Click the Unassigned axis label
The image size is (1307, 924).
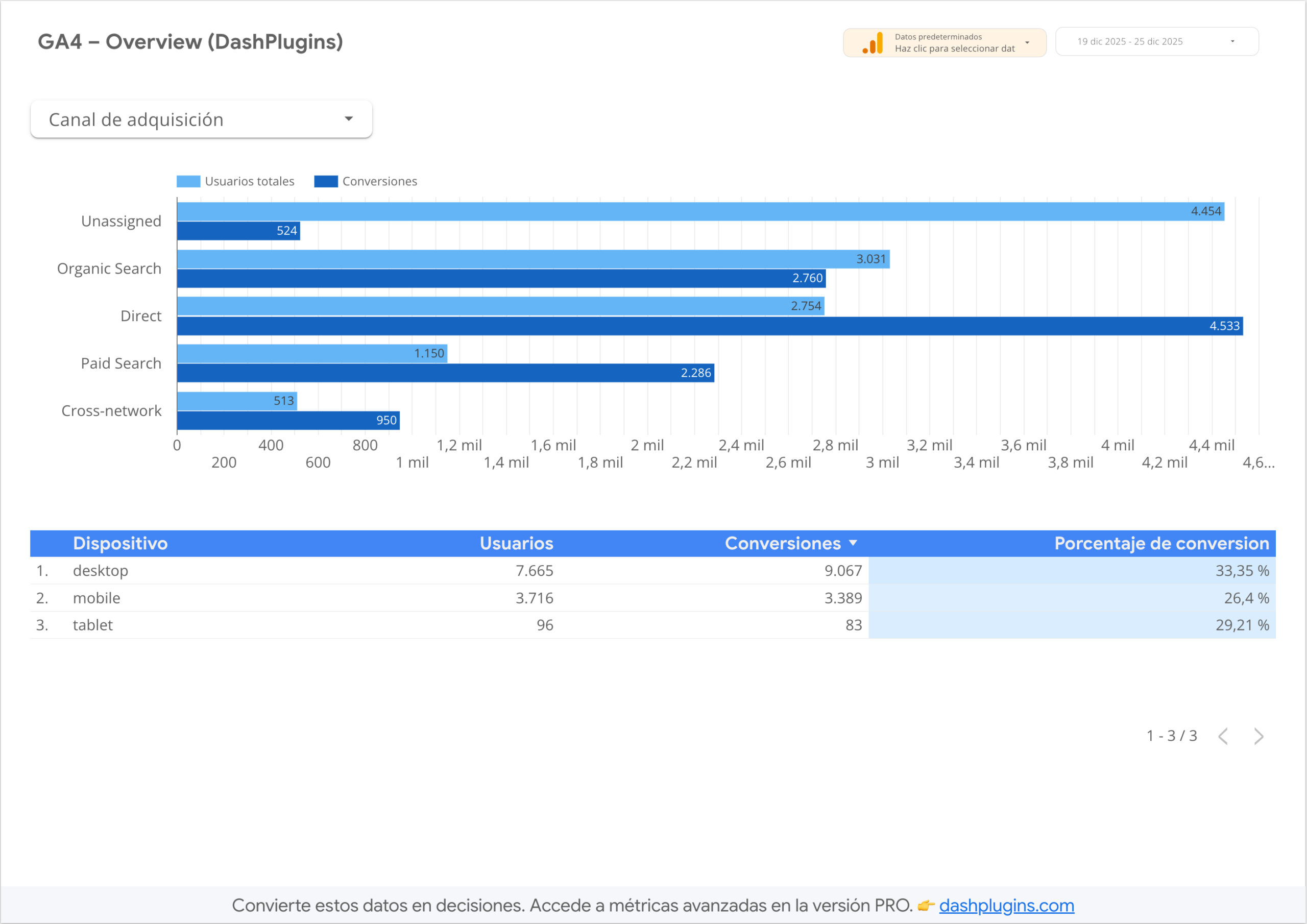(121, 221)
